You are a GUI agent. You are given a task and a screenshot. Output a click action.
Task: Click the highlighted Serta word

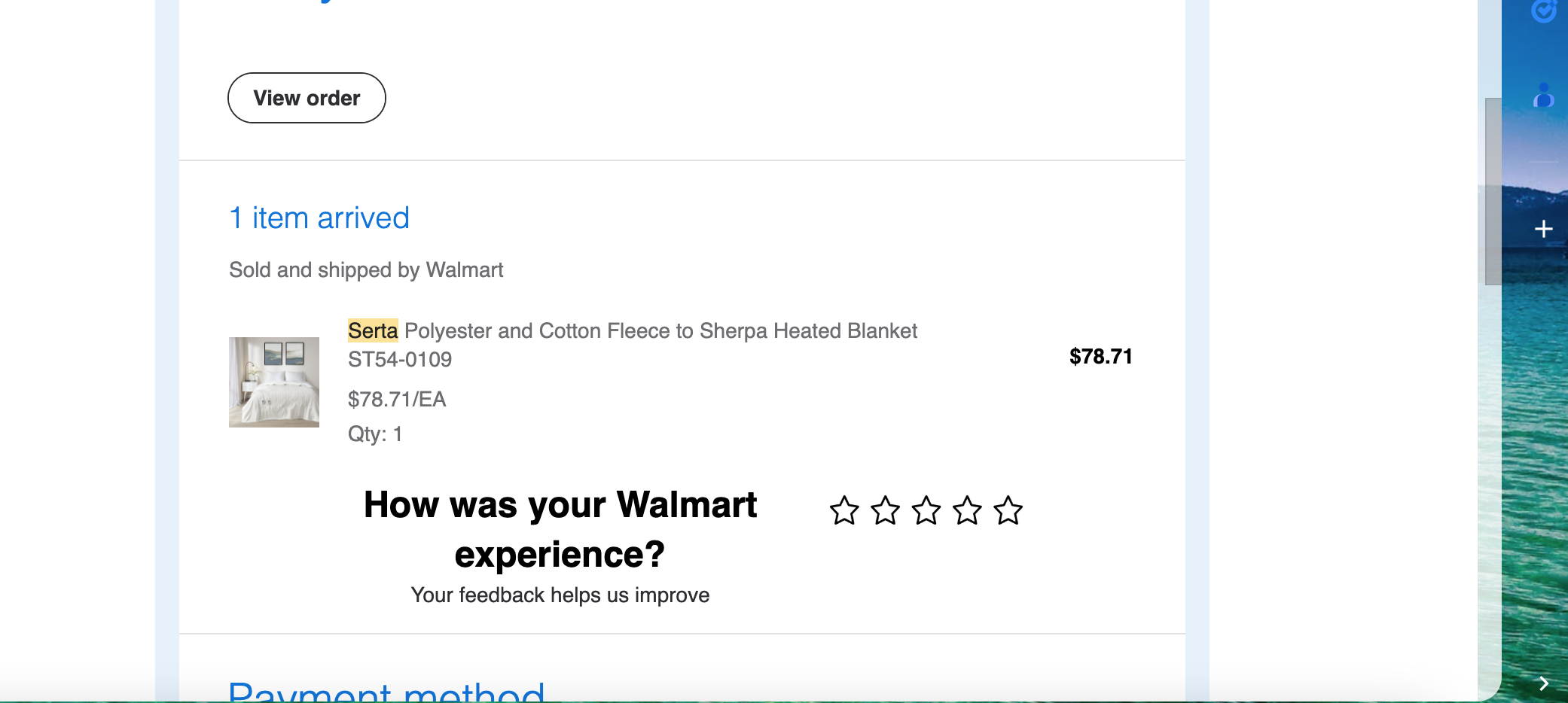[x=373, y=330]
